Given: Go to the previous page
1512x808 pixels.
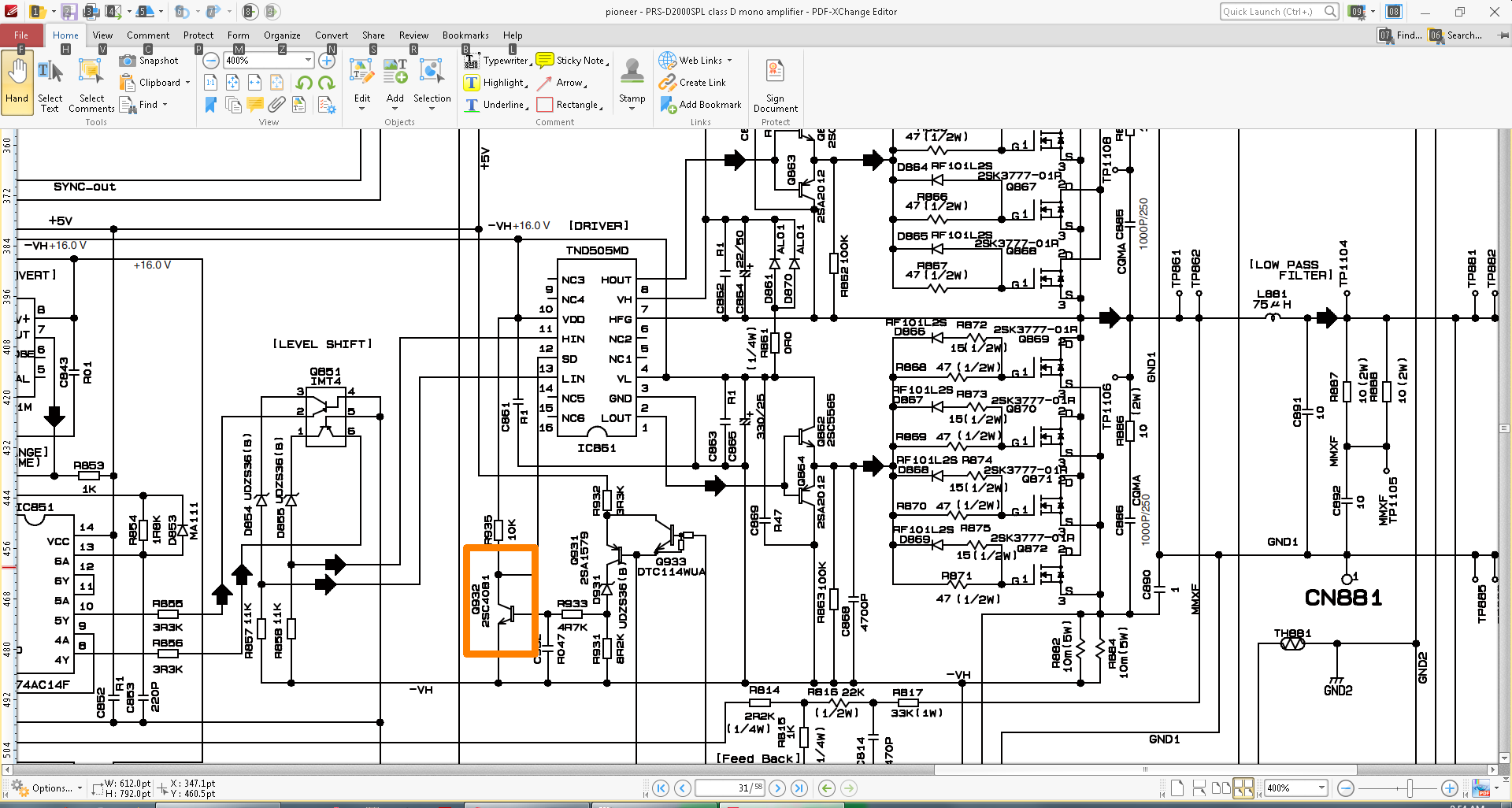Looking at the screenshot, I should point(683,788).
